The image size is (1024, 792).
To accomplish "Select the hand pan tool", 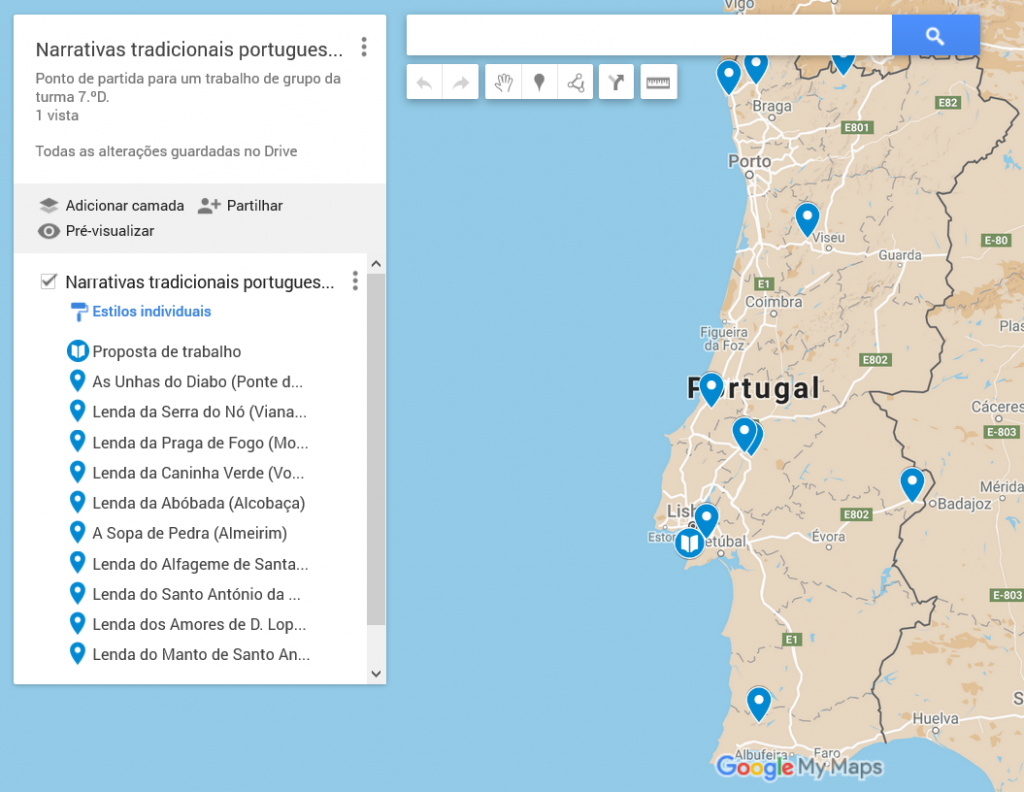I will [503, 83].
